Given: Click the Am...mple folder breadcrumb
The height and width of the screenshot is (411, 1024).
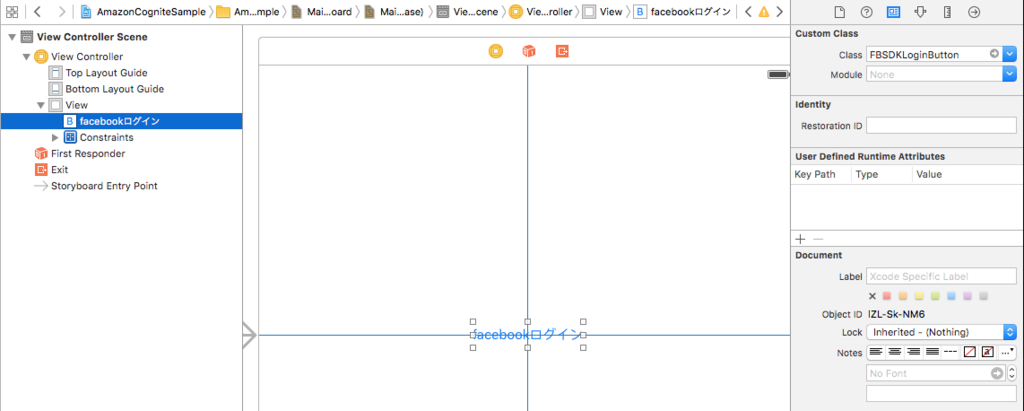Looking at the screenshot, I should (x=249, y=12).
